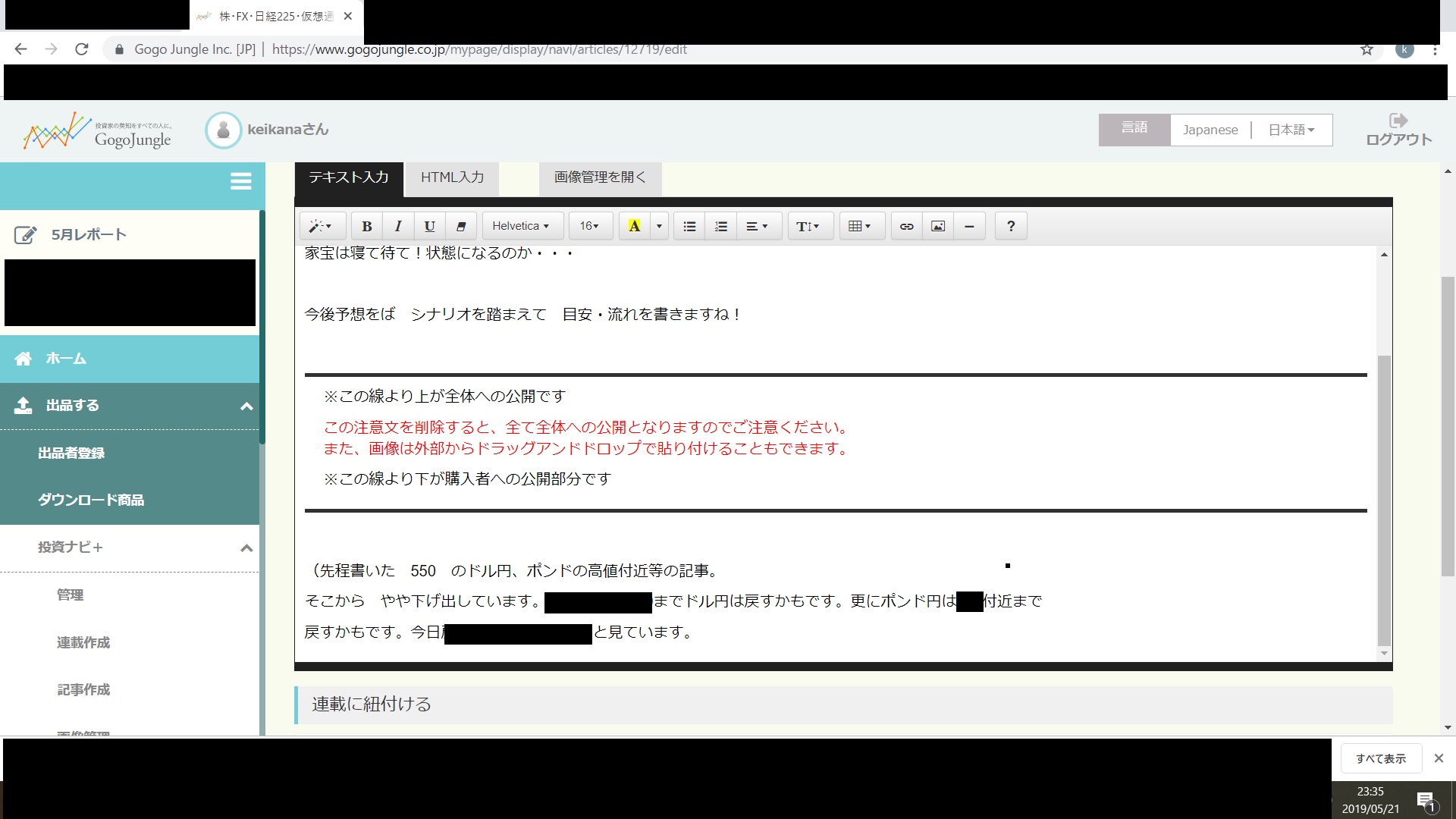Click the yellow highlight color button
The width and height of the screenshot is (1456, 819).
[x=634, y=226]
